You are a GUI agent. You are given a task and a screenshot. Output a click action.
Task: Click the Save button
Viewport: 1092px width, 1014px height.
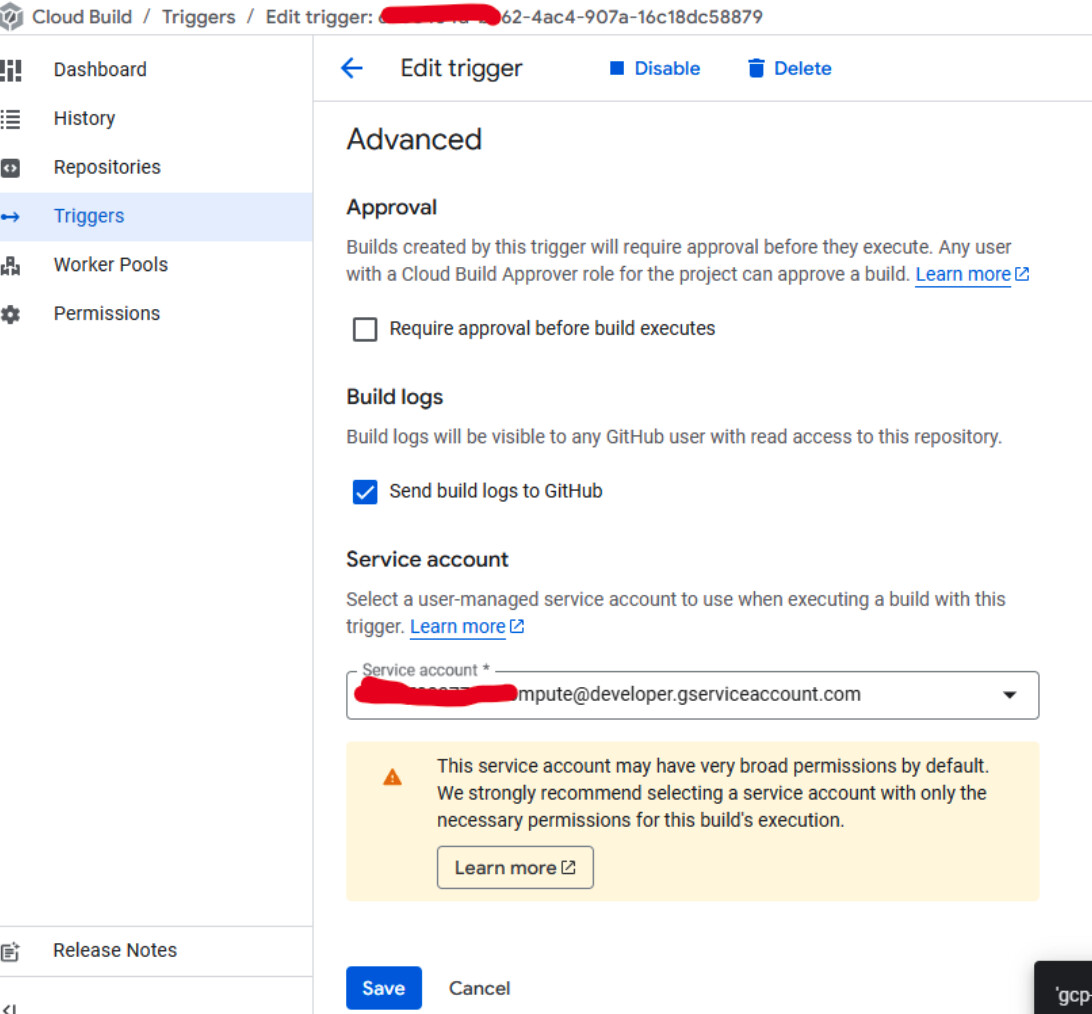tap(383, 988)
